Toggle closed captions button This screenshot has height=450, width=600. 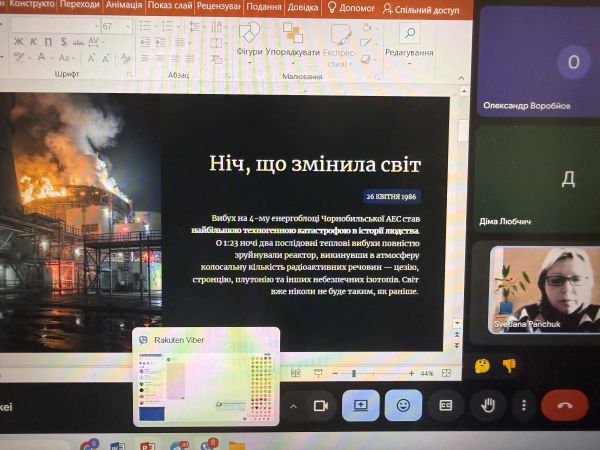(446, 405)
